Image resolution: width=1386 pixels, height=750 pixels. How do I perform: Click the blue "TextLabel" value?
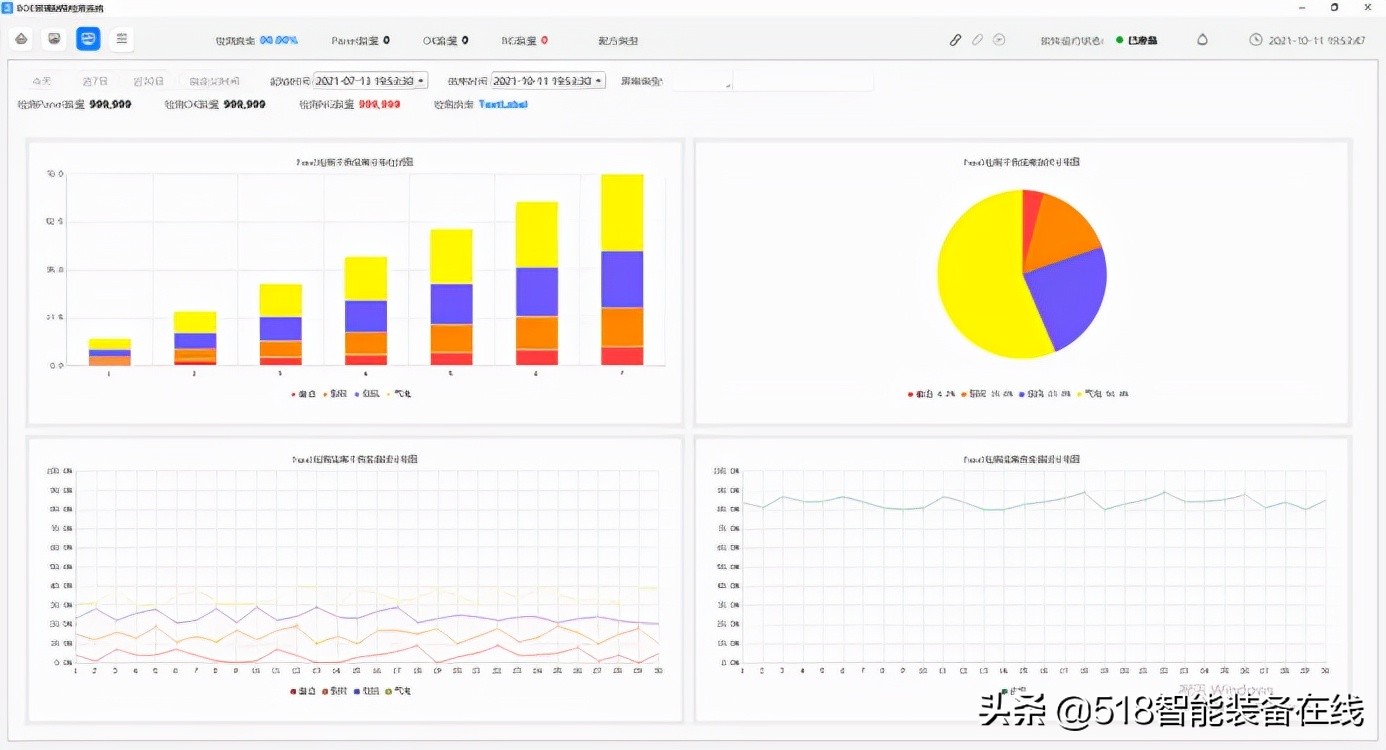point(502,104)
